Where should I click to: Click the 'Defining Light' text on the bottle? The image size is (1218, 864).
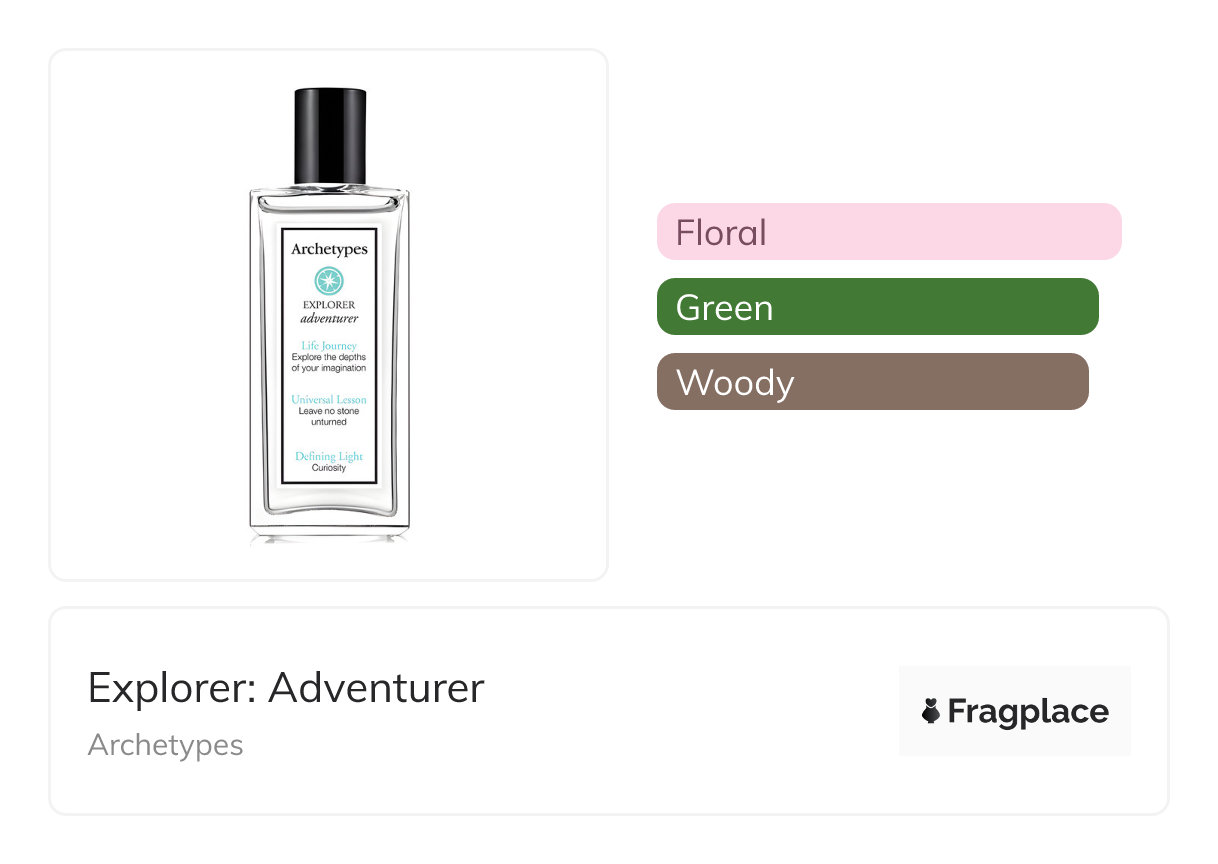(329, 456)
